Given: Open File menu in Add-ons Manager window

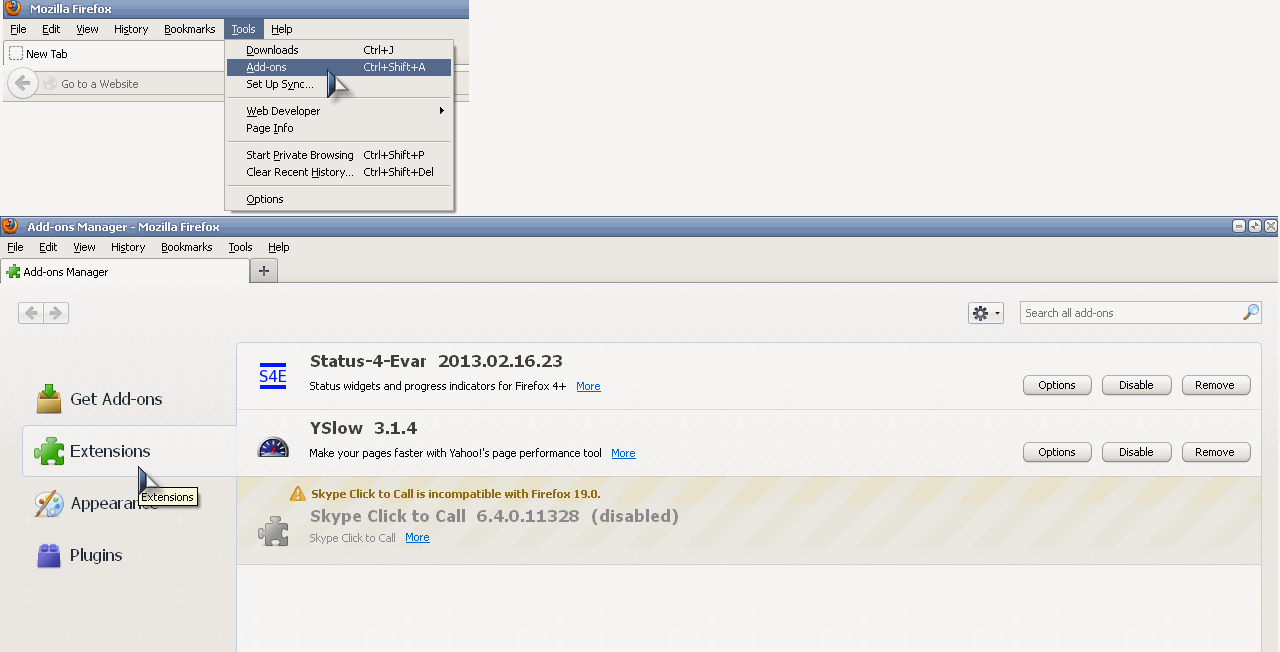Looking at the screenshot, I should click(x=15, y=247).
